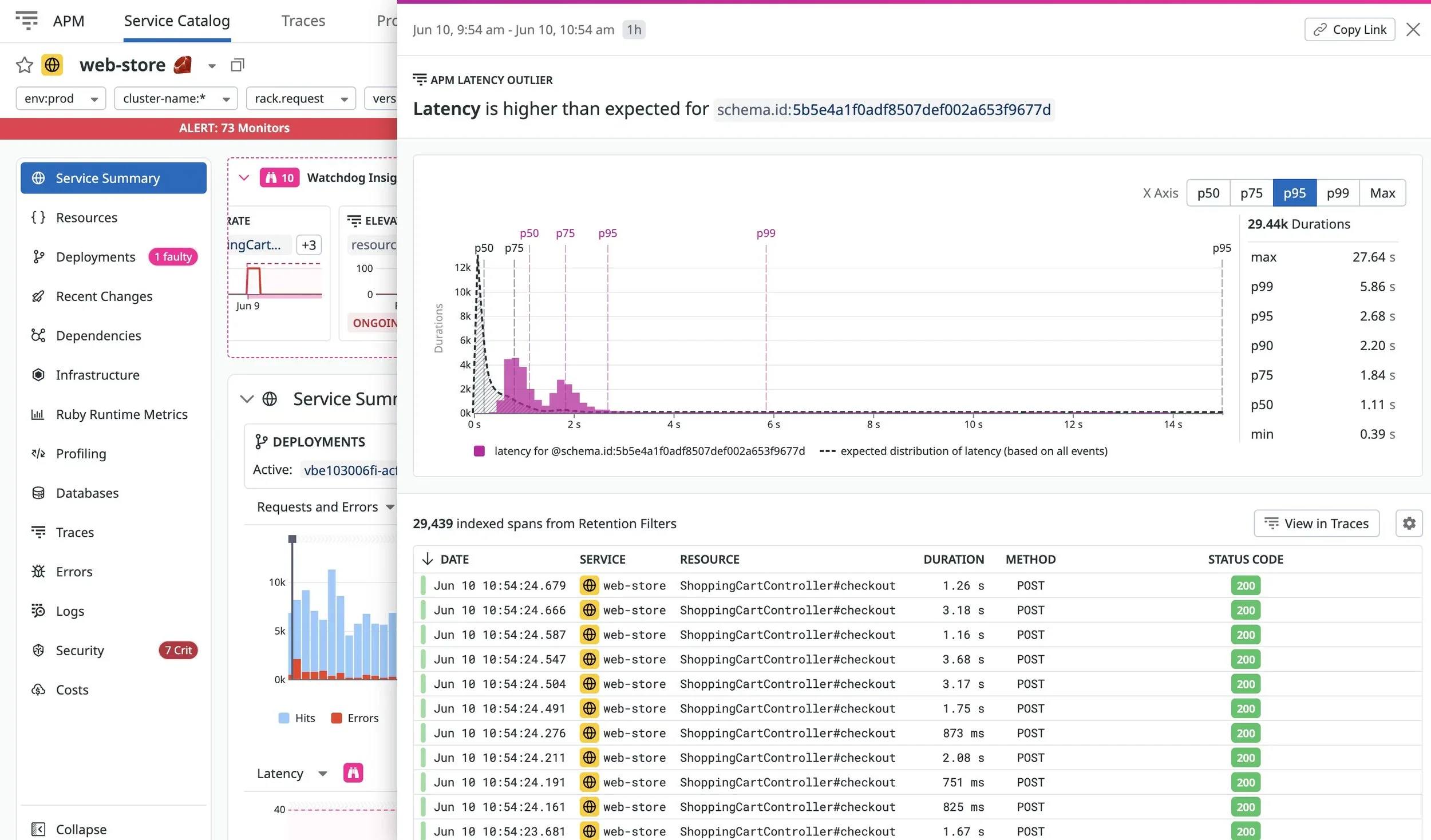The height and width of the screenshot is (840, 1431).
Task: Collapse the Watchdog Insights panel chevron
Action: pyautogui.click(x=244, y=177)
